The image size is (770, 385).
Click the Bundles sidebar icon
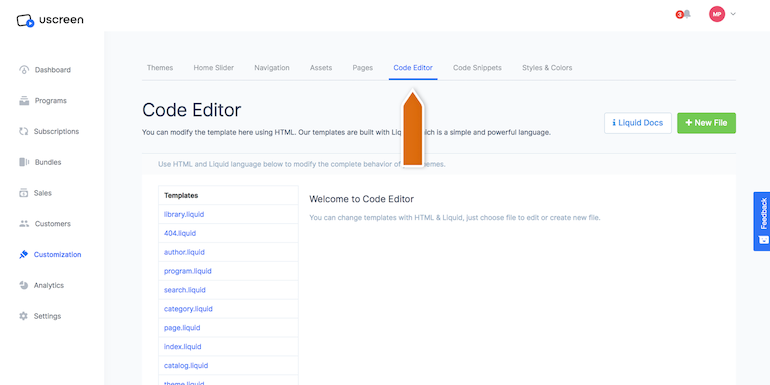point(24,162)
